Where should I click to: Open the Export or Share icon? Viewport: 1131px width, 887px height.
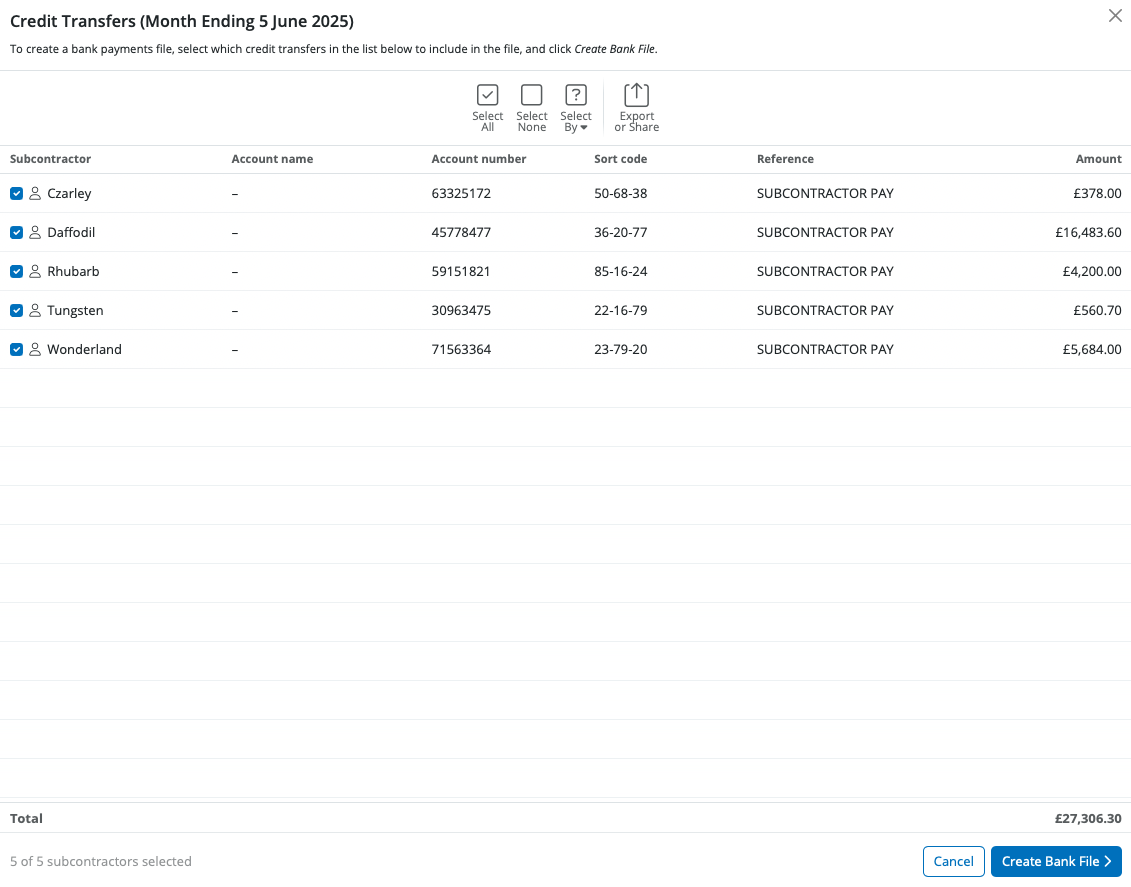coord(636,96)
